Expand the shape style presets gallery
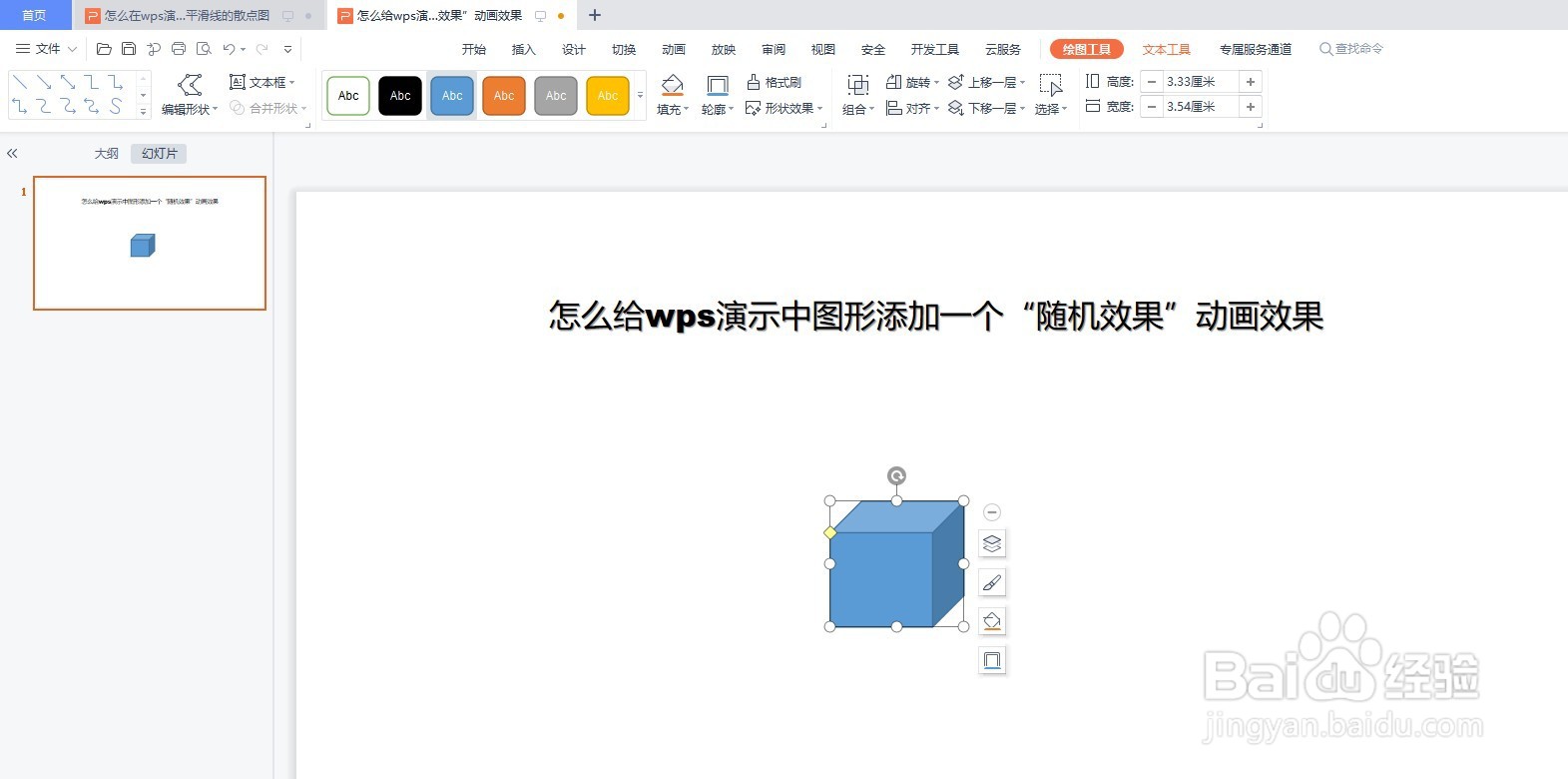Image resolution: width=1568 pixels, height=779 pixels. (x=640, y=96)
